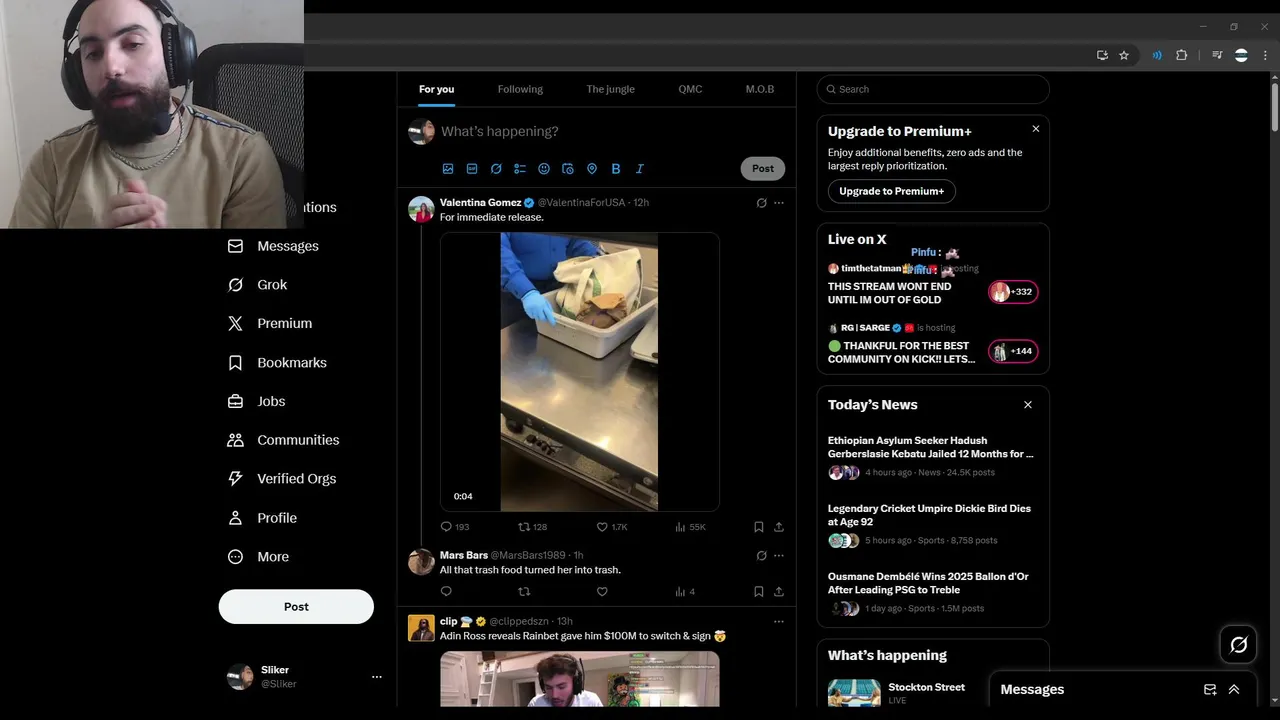Open Verified Orgs in sidebar
1280x720 pixels.
click(x=282, y=478)
